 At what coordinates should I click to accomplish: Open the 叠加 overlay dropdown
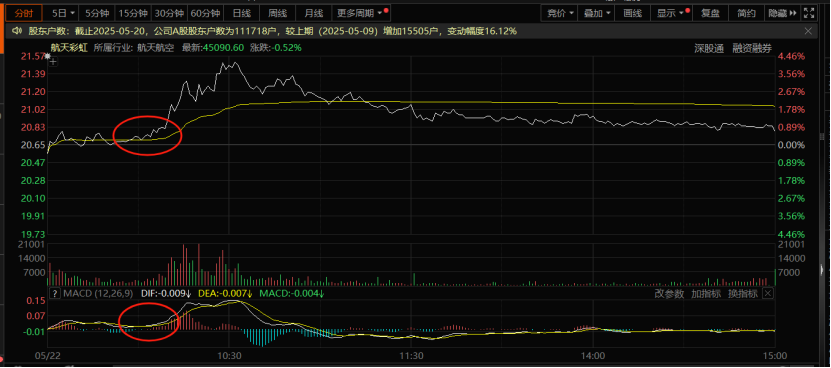click(x=597, y=13)
